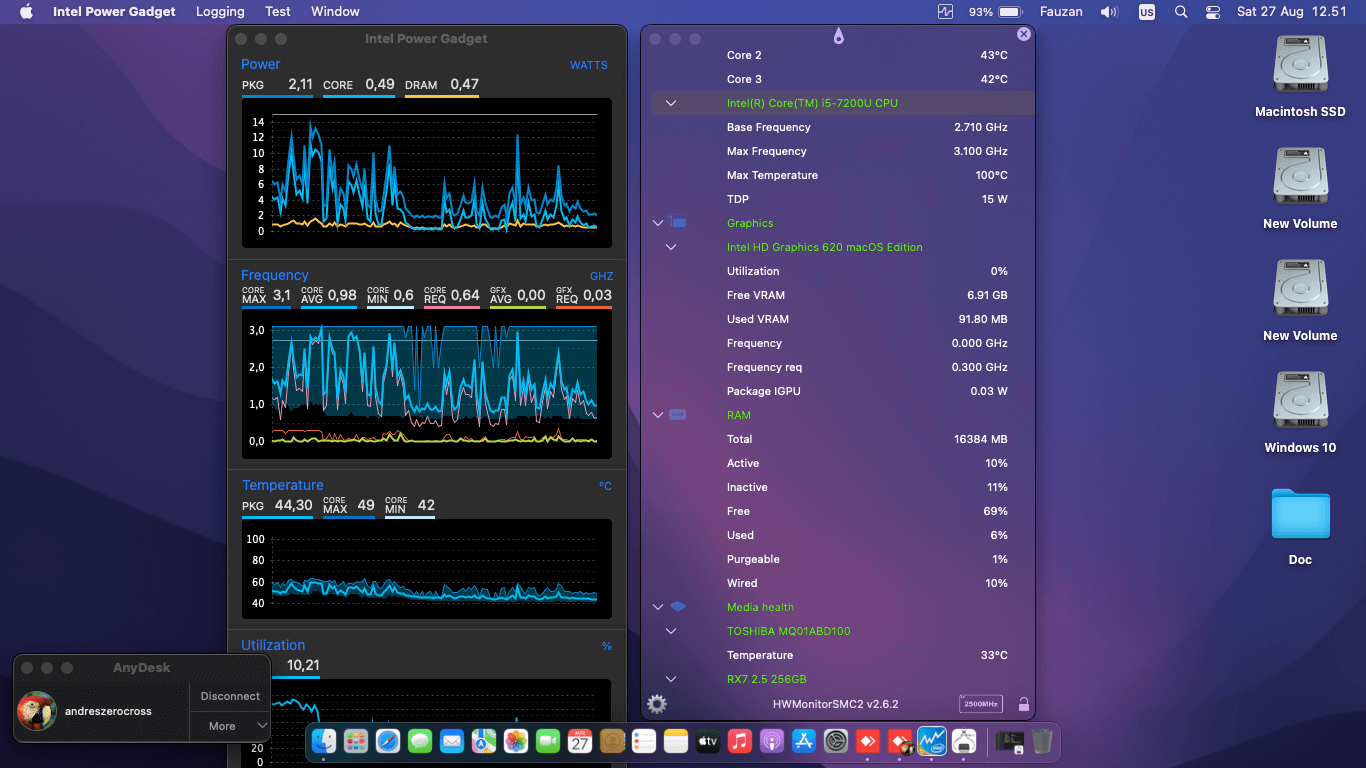1366x768 pixels.
Task: Open the Window menu
Action: pyautogui.click(x=335, y=12)
